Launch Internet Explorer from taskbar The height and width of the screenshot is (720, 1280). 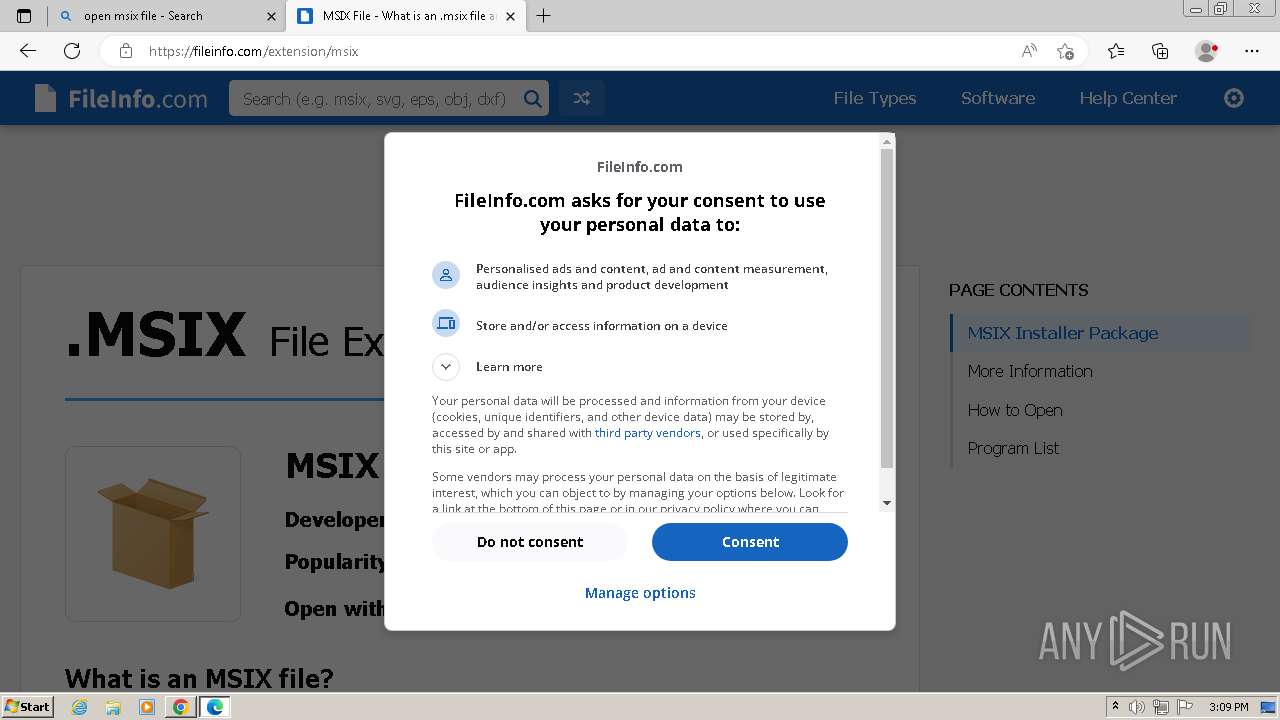tap(80, 707)
